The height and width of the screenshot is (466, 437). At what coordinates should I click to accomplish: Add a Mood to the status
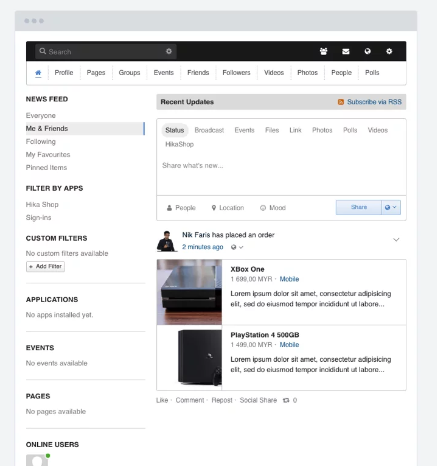click(273, 208)
